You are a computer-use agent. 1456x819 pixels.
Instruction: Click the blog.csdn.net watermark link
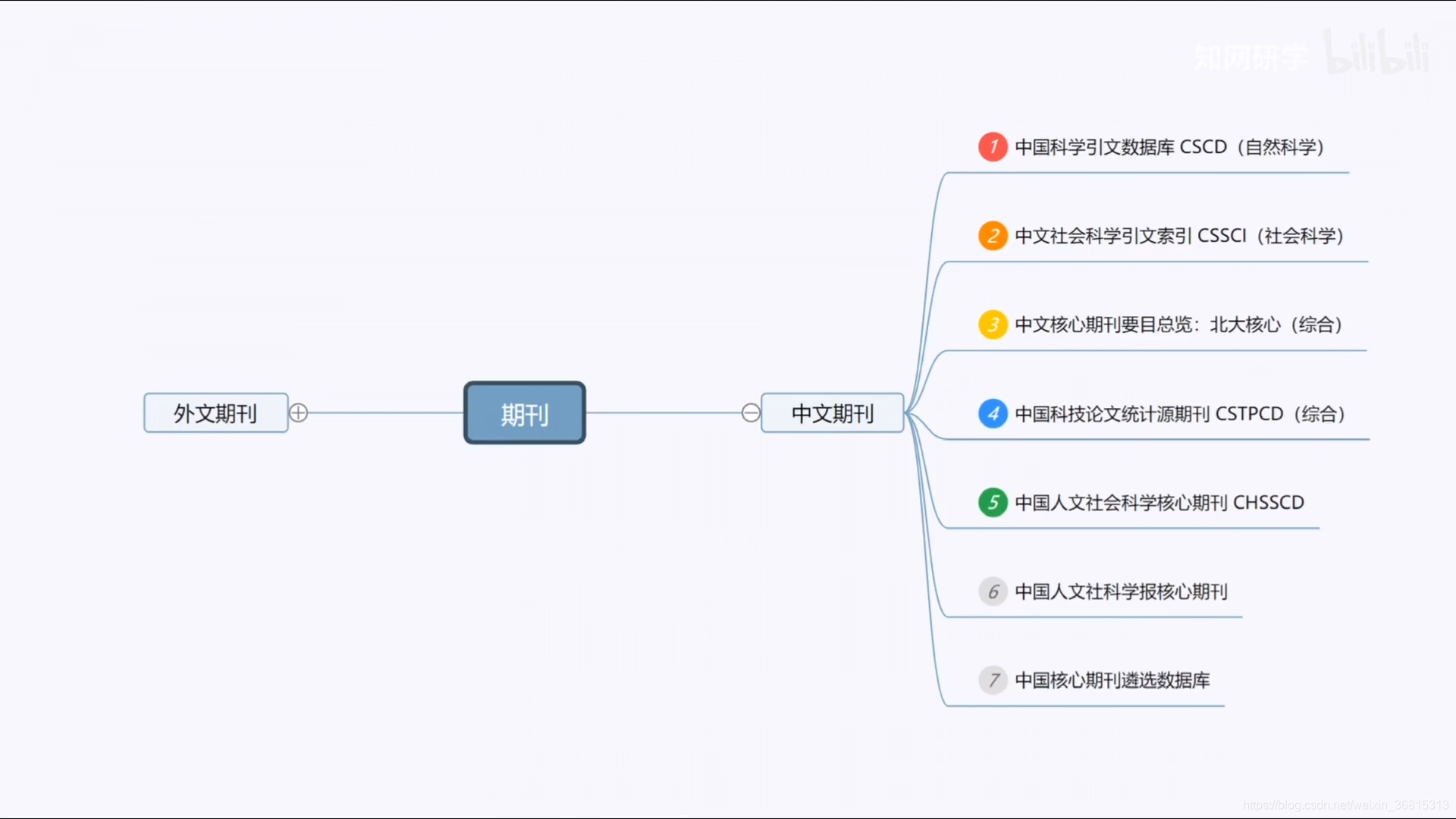[x=1345, y=805]
